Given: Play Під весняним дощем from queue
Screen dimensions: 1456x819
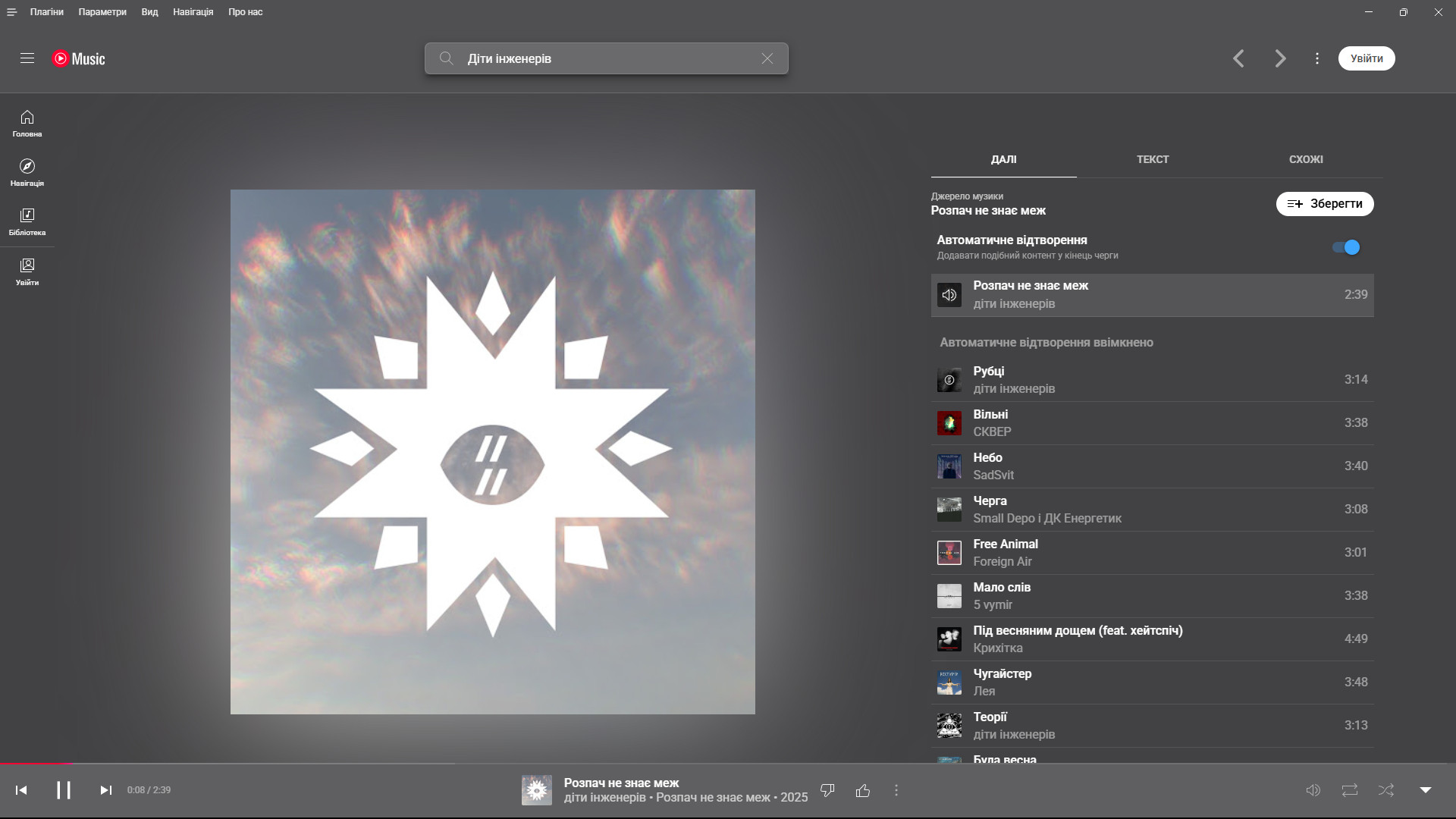Looking at the screenshot, I should [x=1153, y=639].
